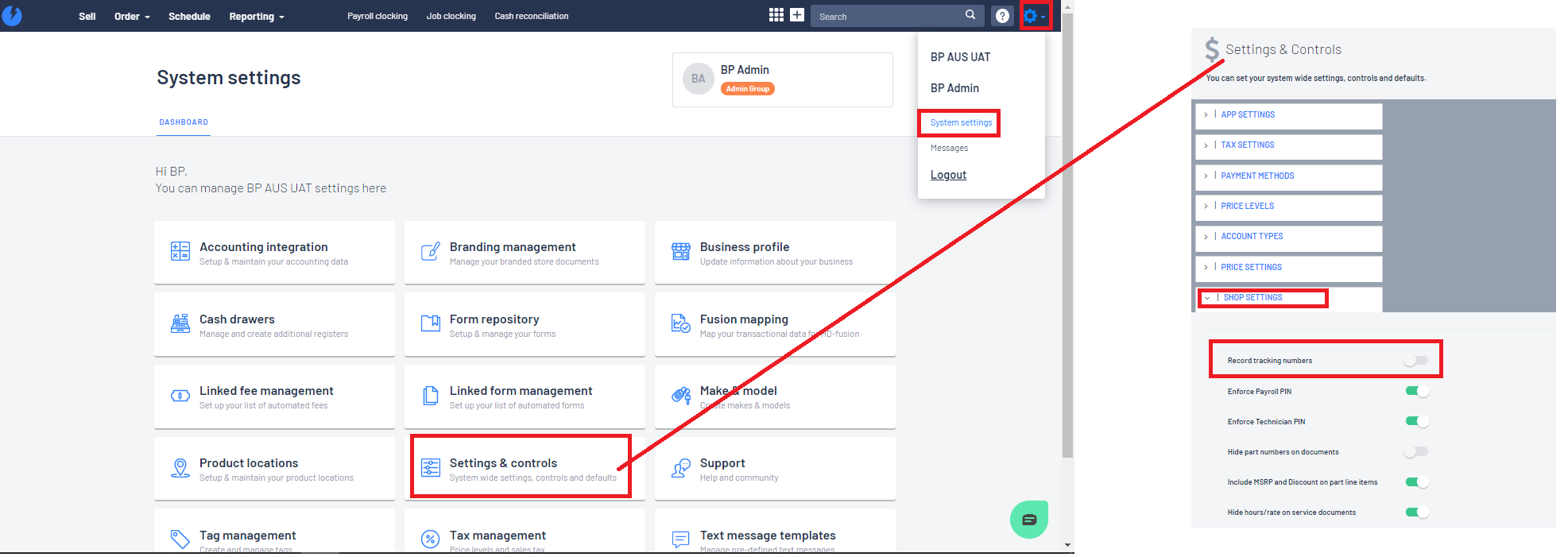1568x557 pixels.
Task: Click the Support icon
Action: pyautogui.click(x=681, y=468)
